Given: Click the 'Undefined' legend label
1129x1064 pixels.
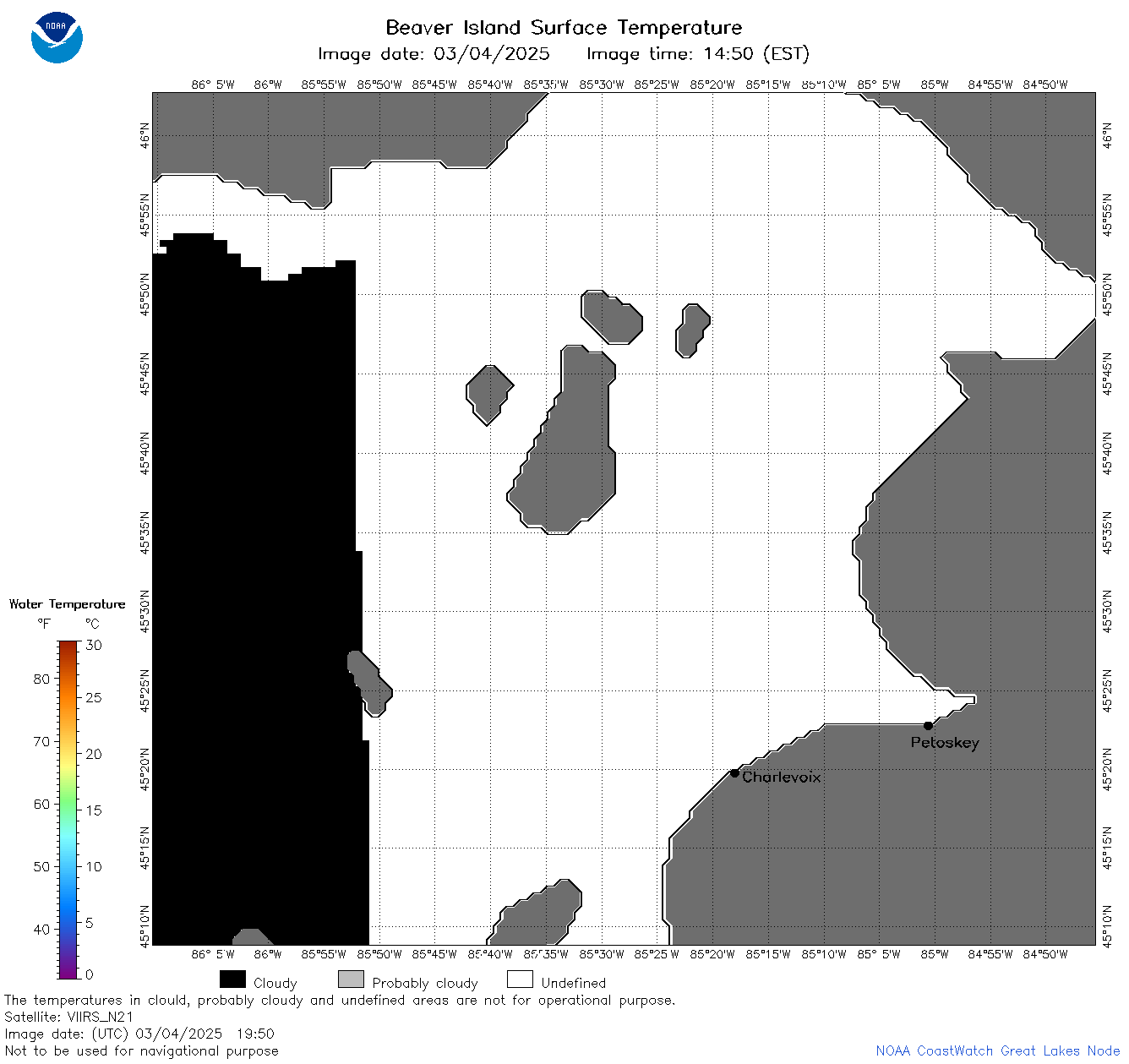Looking at the screenshot, I should point(574,983).
